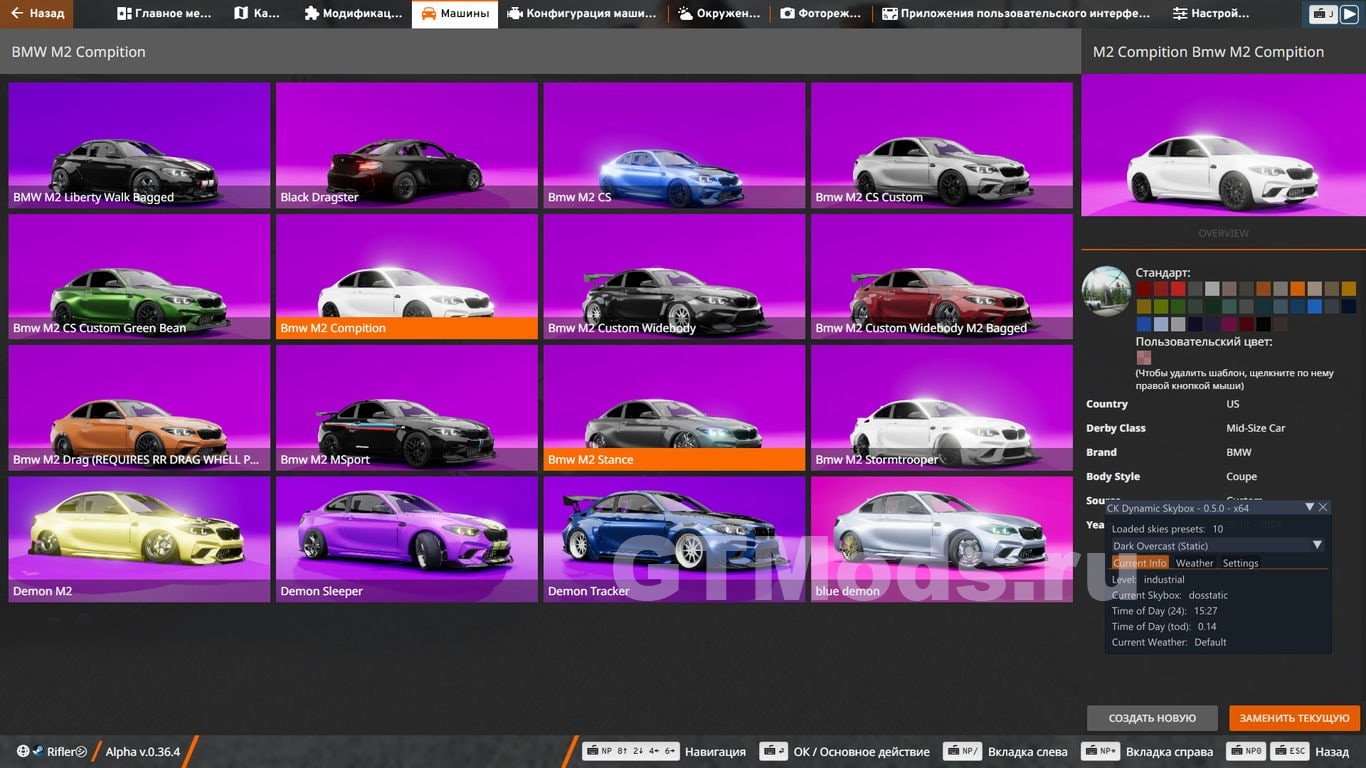Pick Bmw M2 CS Custom Green Bean
The height and width of the screenshot is (768, 1366).
(x=139, y=277)
